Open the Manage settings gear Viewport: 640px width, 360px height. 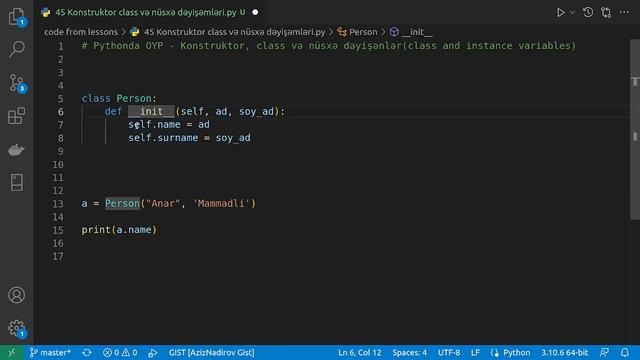coord(16,328)
